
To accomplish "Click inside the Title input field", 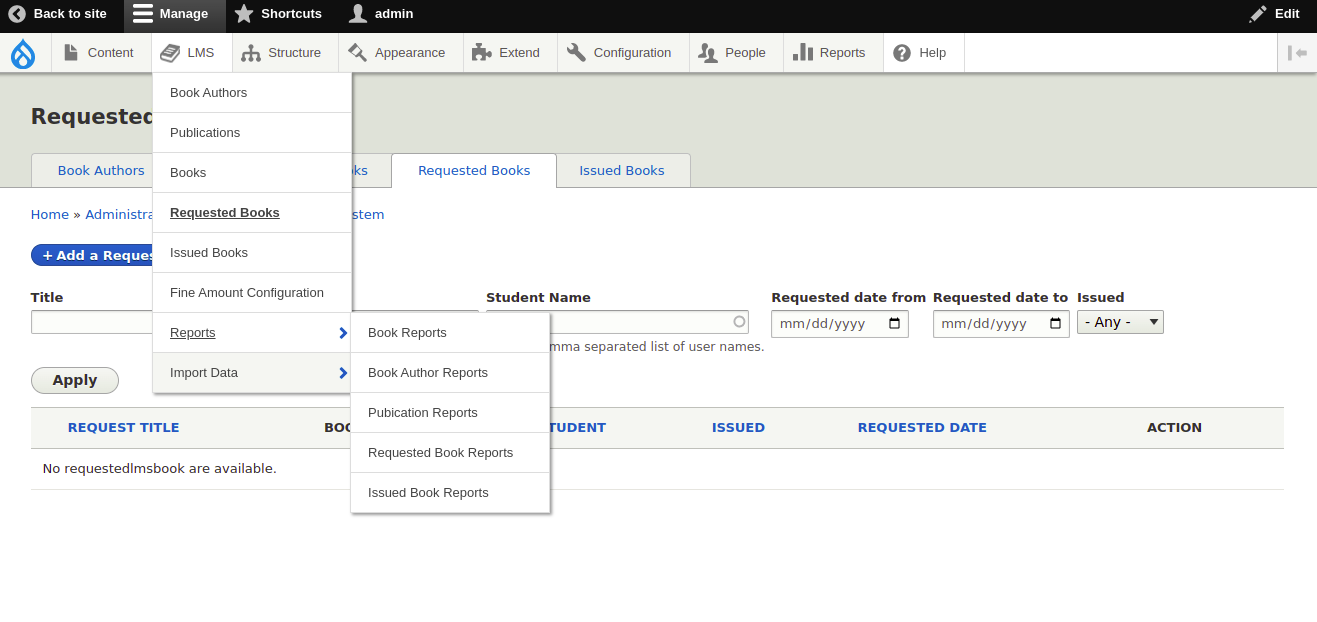I will pos(91,322).
